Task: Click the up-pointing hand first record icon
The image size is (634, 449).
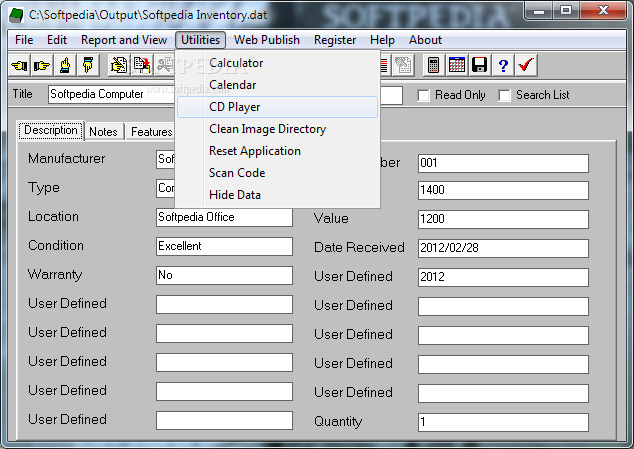Action: [65, 65]
